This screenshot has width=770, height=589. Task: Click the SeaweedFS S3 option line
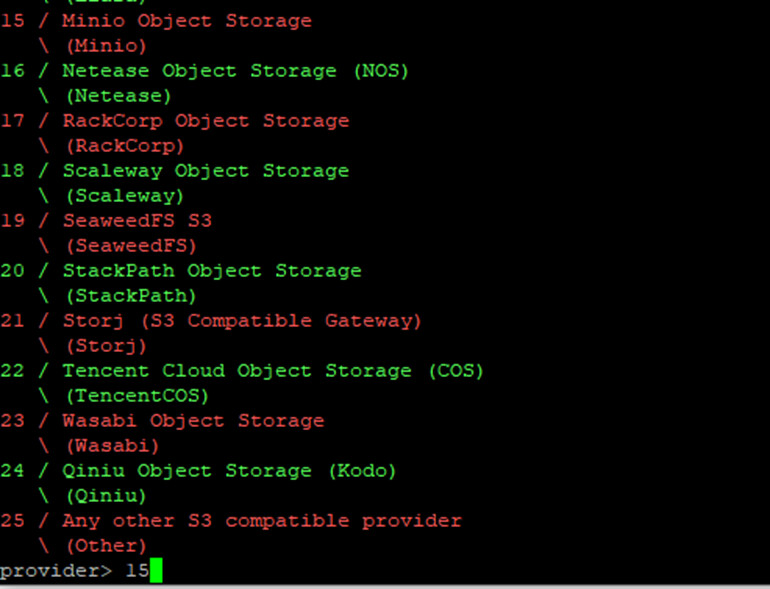[x=137, y=221]
